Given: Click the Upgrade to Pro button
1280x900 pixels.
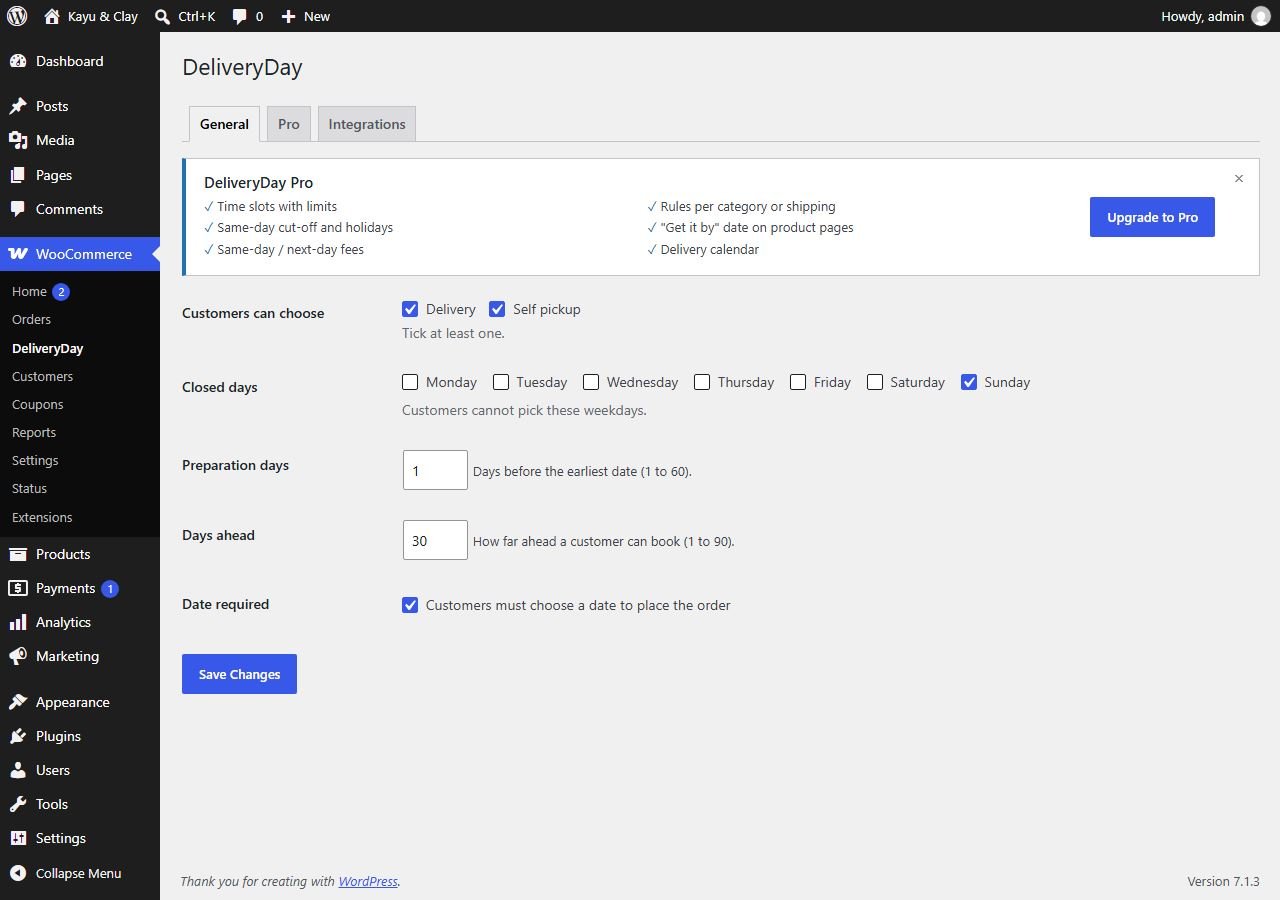Looking at the screenshot, I should pos(1152,217).
